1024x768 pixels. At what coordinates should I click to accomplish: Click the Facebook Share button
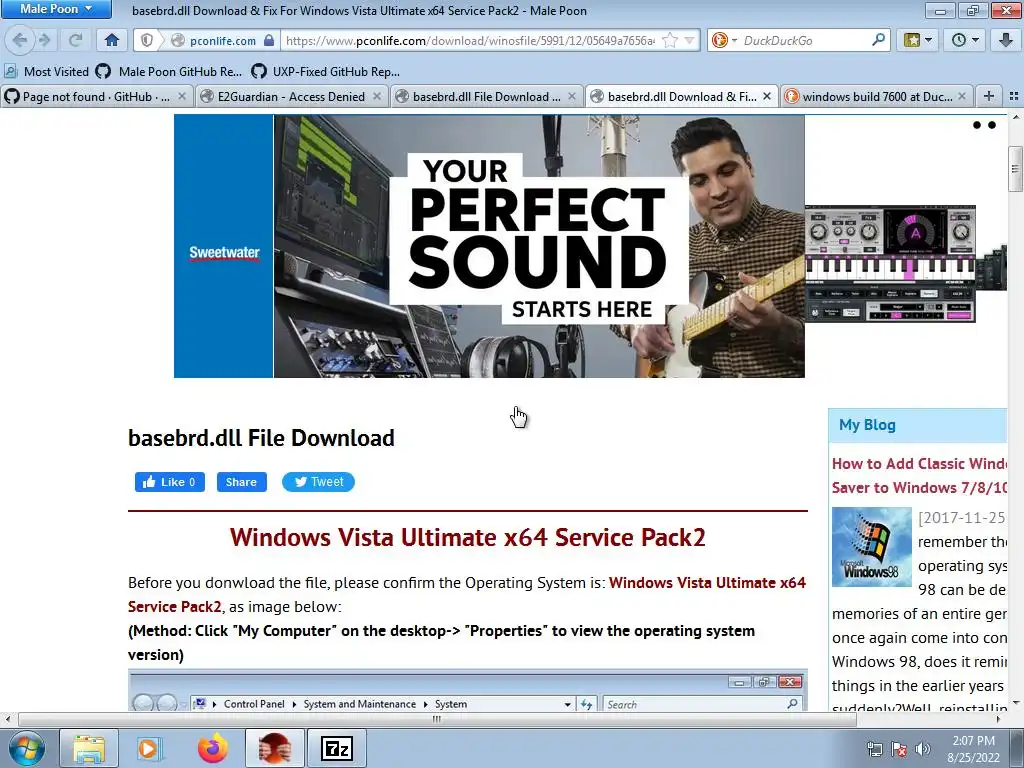coord(242,482)
